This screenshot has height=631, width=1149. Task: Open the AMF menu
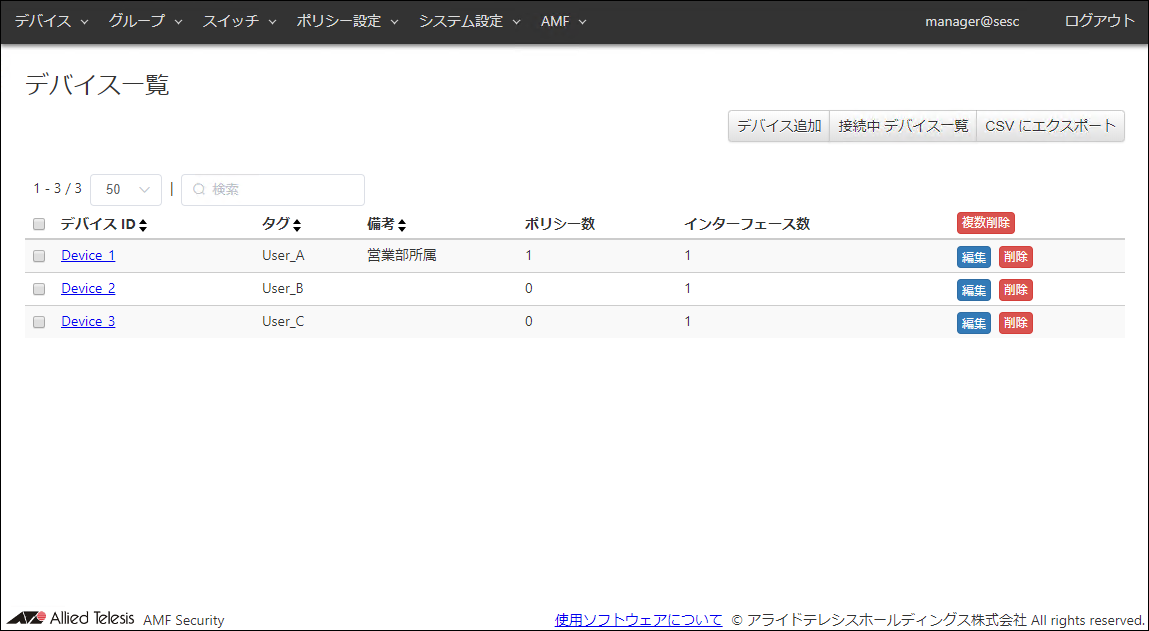tap(563, 21)
